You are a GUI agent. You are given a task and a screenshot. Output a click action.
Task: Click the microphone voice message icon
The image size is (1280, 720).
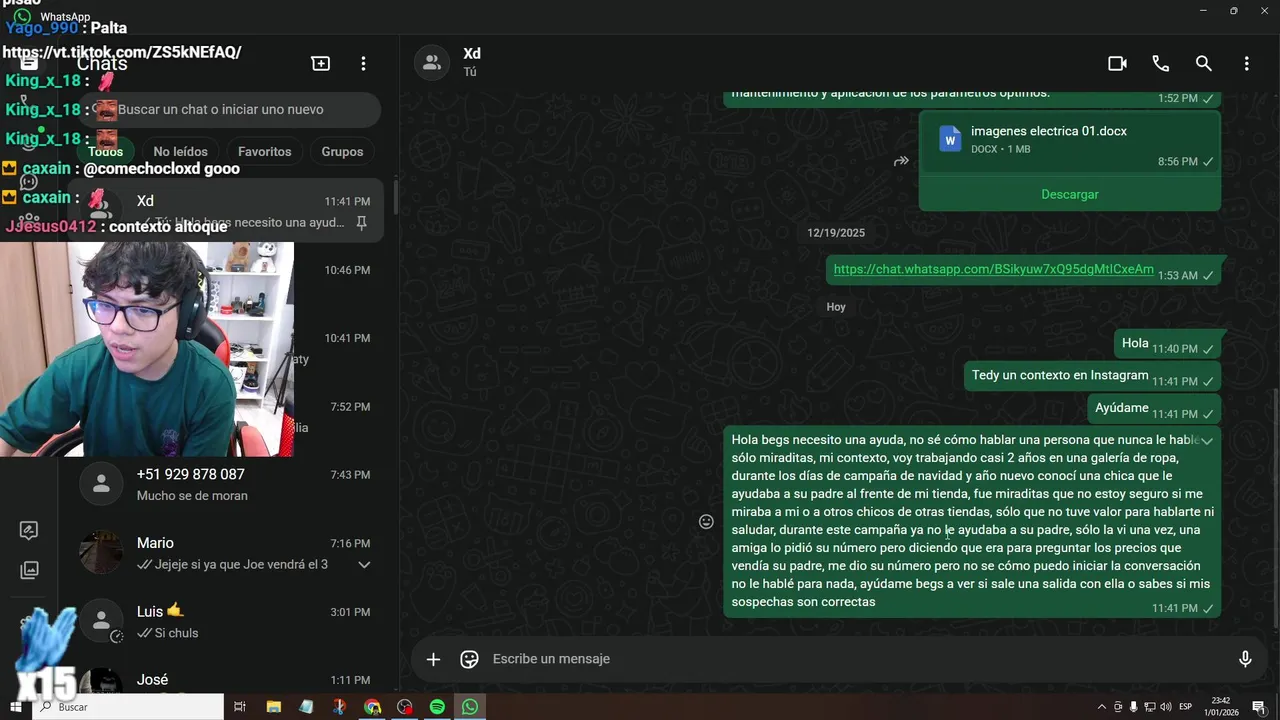(x=1245, y=659)
